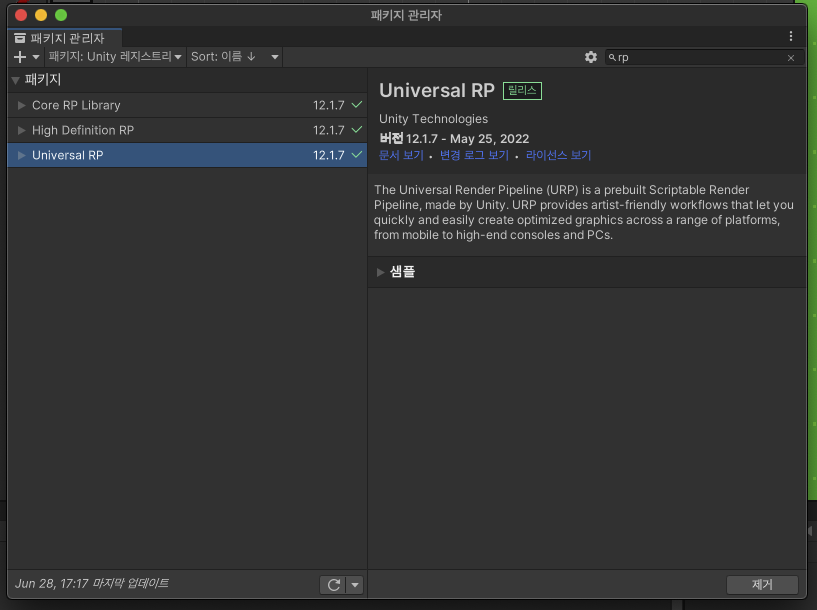Click the Jun 28, 17:17 마지막 업데이트 status
The height and width of the screenshot is (610, 817).
pos(92,583)
